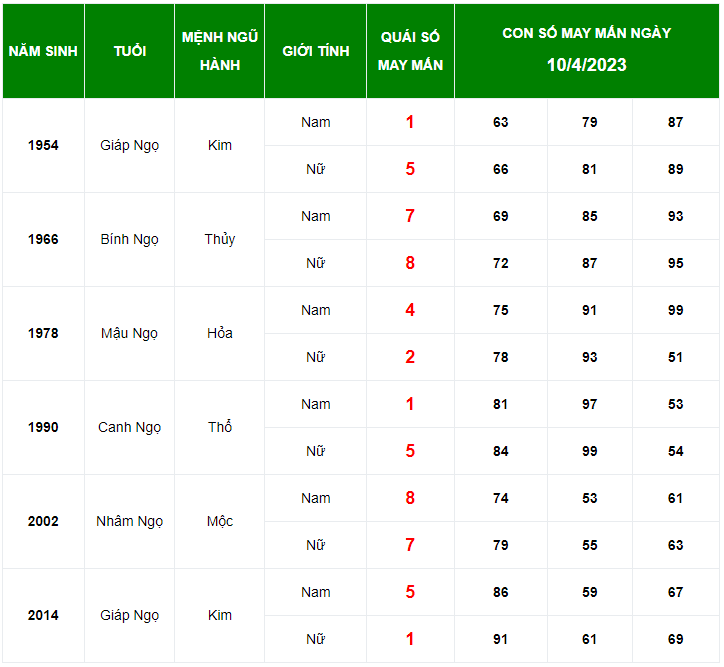Click the Bính Ngọ age cell

(129, 239)
